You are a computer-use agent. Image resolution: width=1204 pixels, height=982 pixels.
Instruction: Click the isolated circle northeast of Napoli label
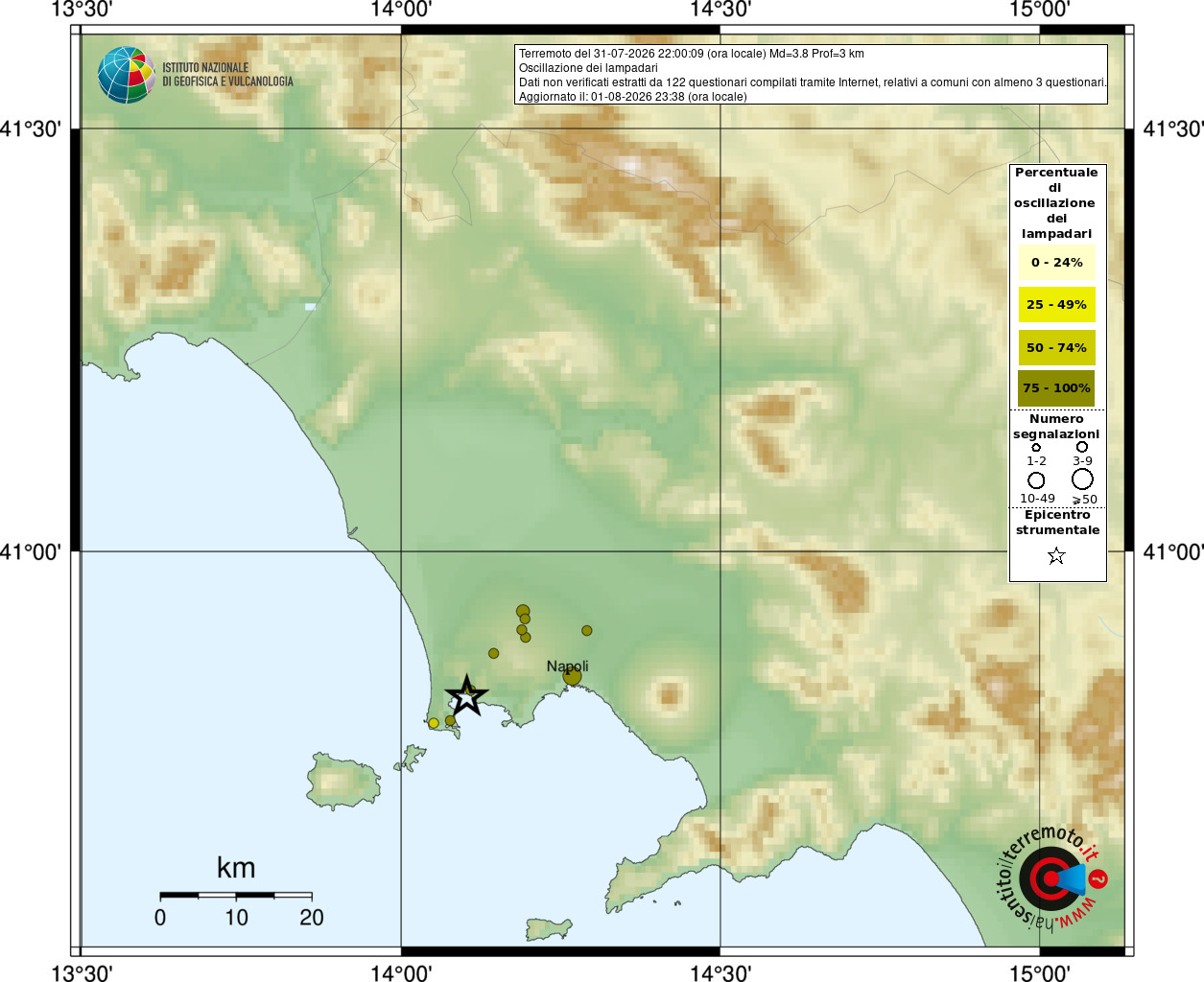(x=587, y=631)
